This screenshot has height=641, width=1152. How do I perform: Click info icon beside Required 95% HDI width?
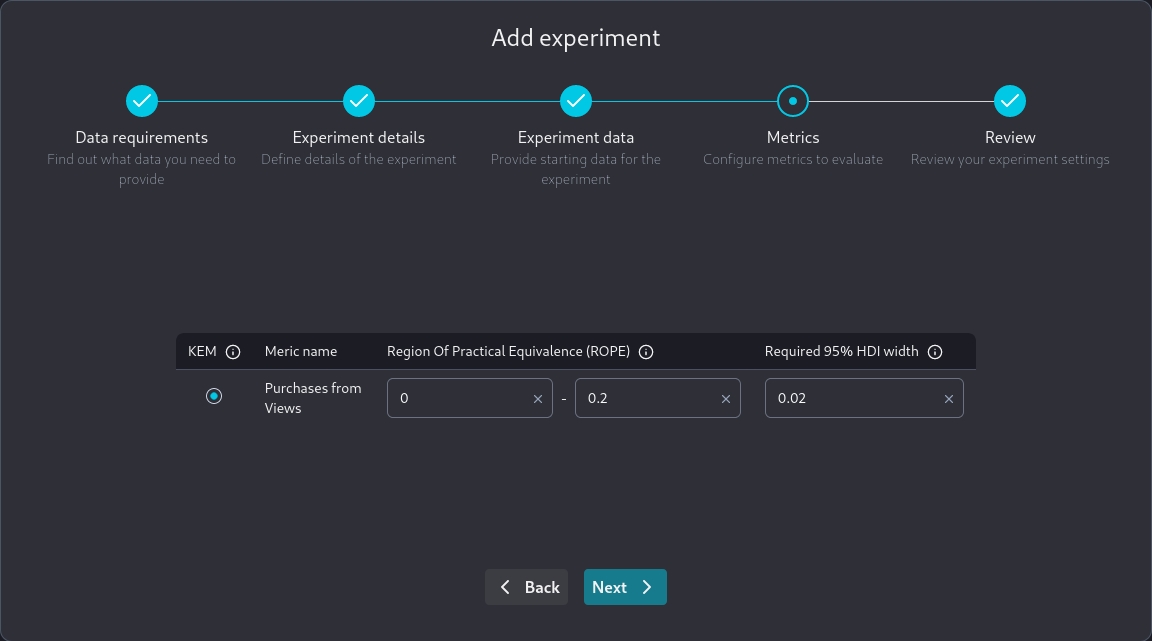(935, 352)
